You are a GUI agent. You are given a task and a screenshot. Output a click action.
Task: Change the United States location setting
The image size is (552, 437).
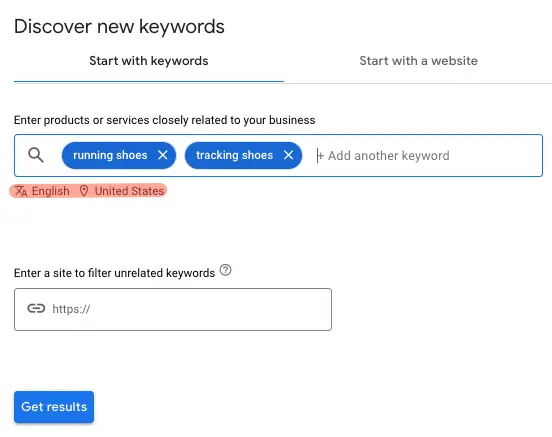(129, 191)
